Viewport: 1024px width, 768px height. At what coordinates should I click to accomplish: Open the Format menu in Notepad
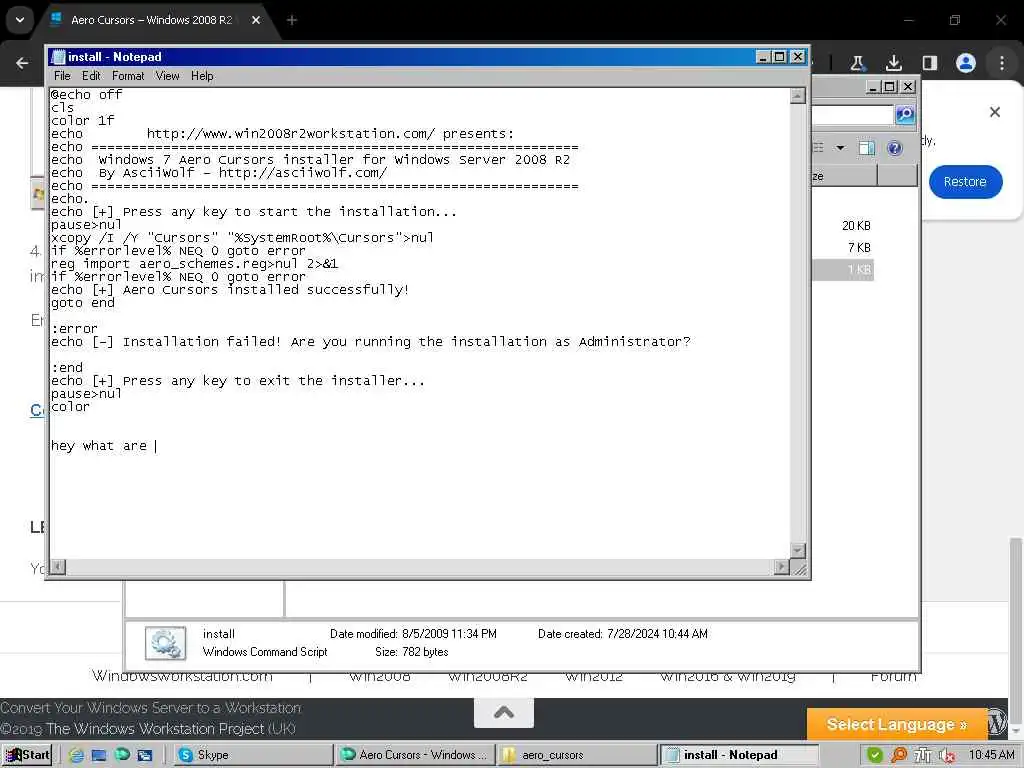128,76
